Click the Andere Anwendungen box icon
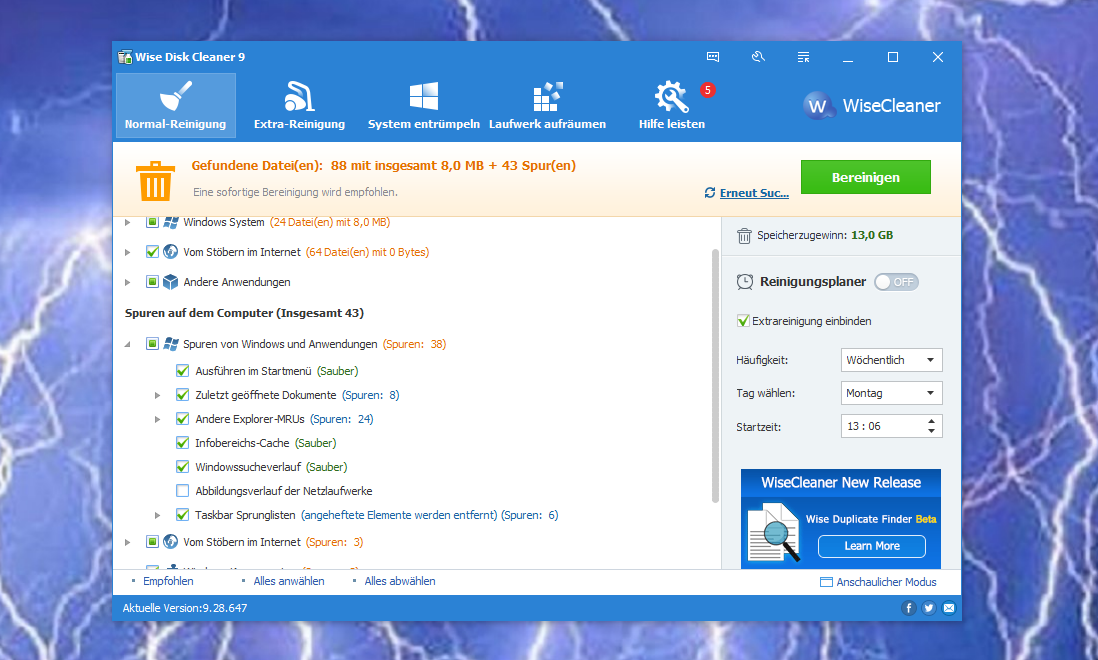The height and width of the screenshot is (660, 1098). [171, 282]
